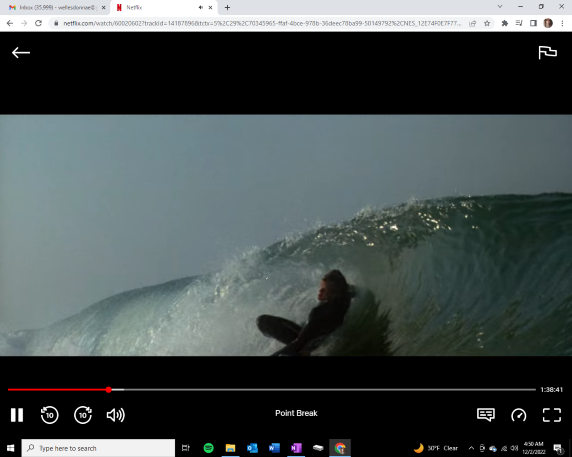Close the Gmail Inbox tab
This screenshot has width=572, height=457.
pyautogui.click(x=103, y=7)
